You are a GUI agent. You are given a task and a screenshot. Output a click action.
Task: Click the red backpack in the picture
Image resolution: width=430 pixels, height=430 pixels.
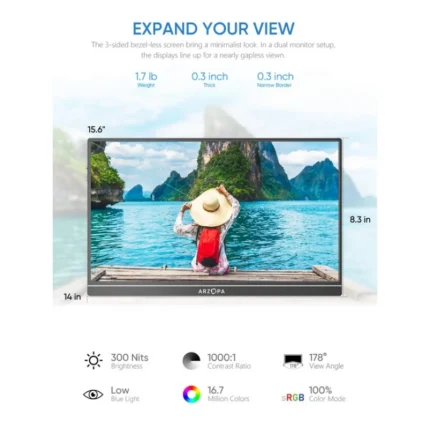pyautogui.click(x=208, y=246)
